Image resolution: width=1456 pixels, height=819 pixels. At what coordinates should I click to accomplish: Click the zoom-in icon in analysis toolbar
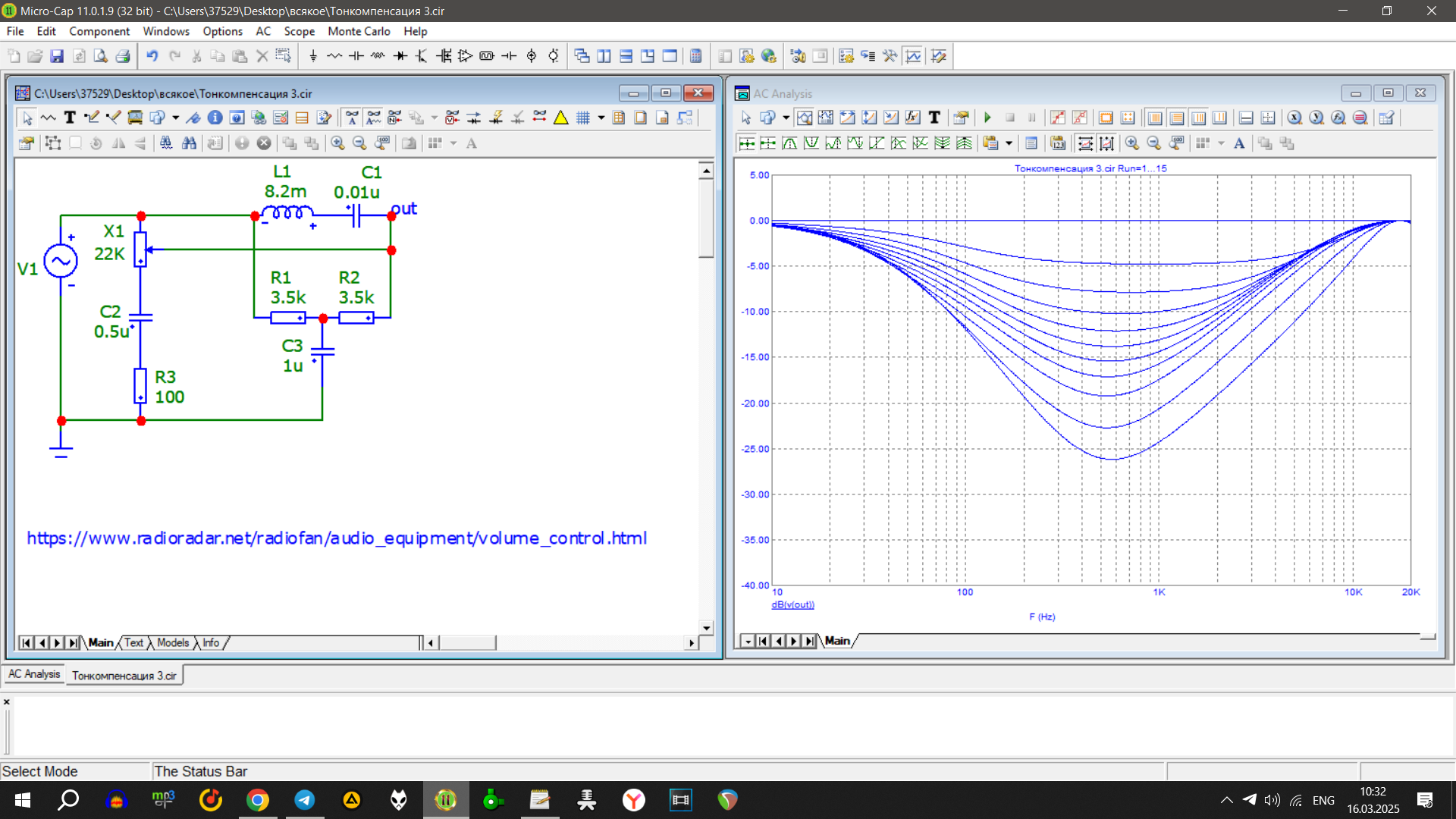coord(1131,143)
